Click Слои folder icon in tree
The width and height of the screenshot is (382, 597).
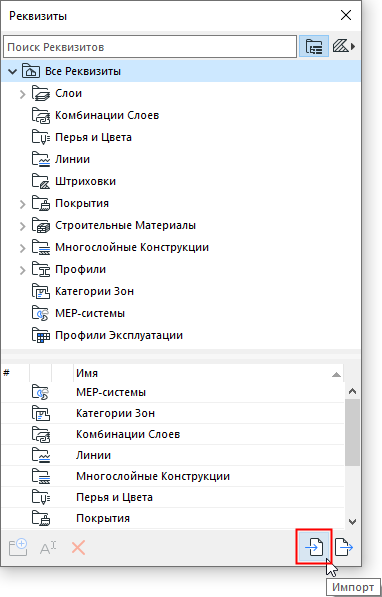click(41, 93)
